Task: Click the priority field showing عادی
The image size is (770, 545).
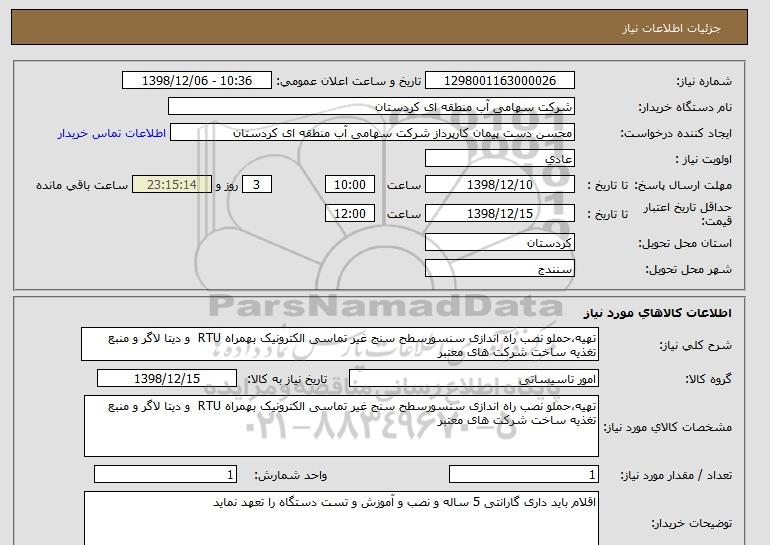Action: point(500,159)
